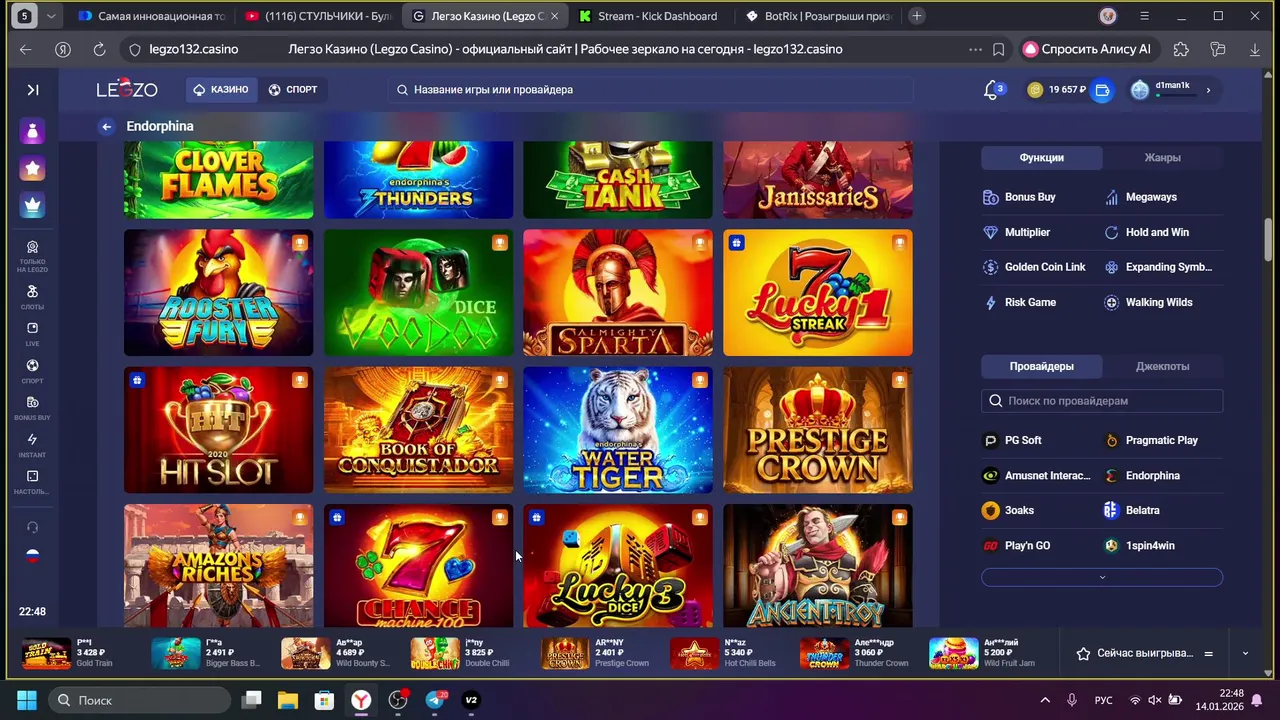Expand d1man1k profile menu arrow
Screen dimensions: 1280x720
1208,90
